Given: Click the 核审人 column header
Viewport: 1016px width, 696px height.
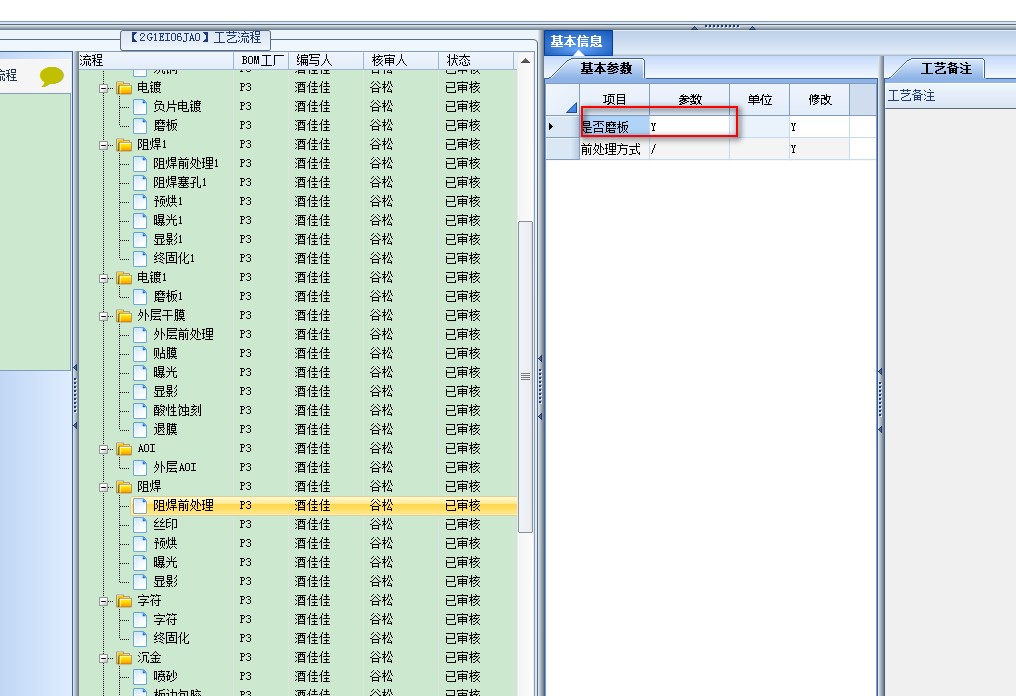Looking at the screenshot, I should tap(401, 60).
